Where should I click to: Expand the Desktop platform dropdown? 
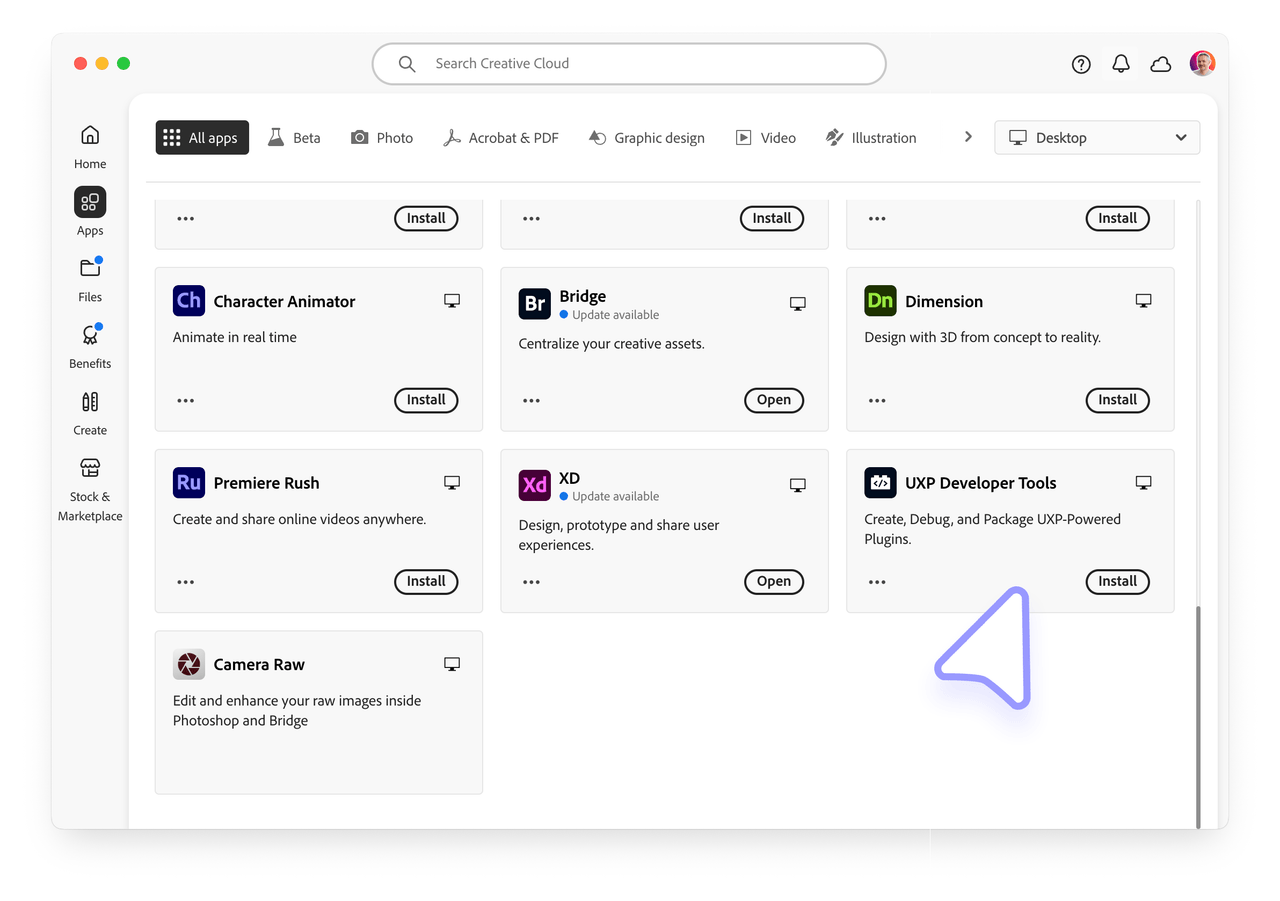[x=1097, y=138]
